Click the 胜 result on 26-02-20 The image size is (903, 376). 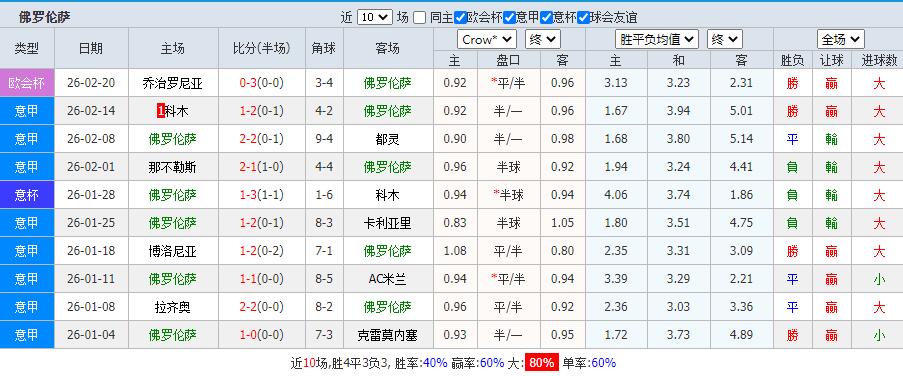(x=792, y=83)
